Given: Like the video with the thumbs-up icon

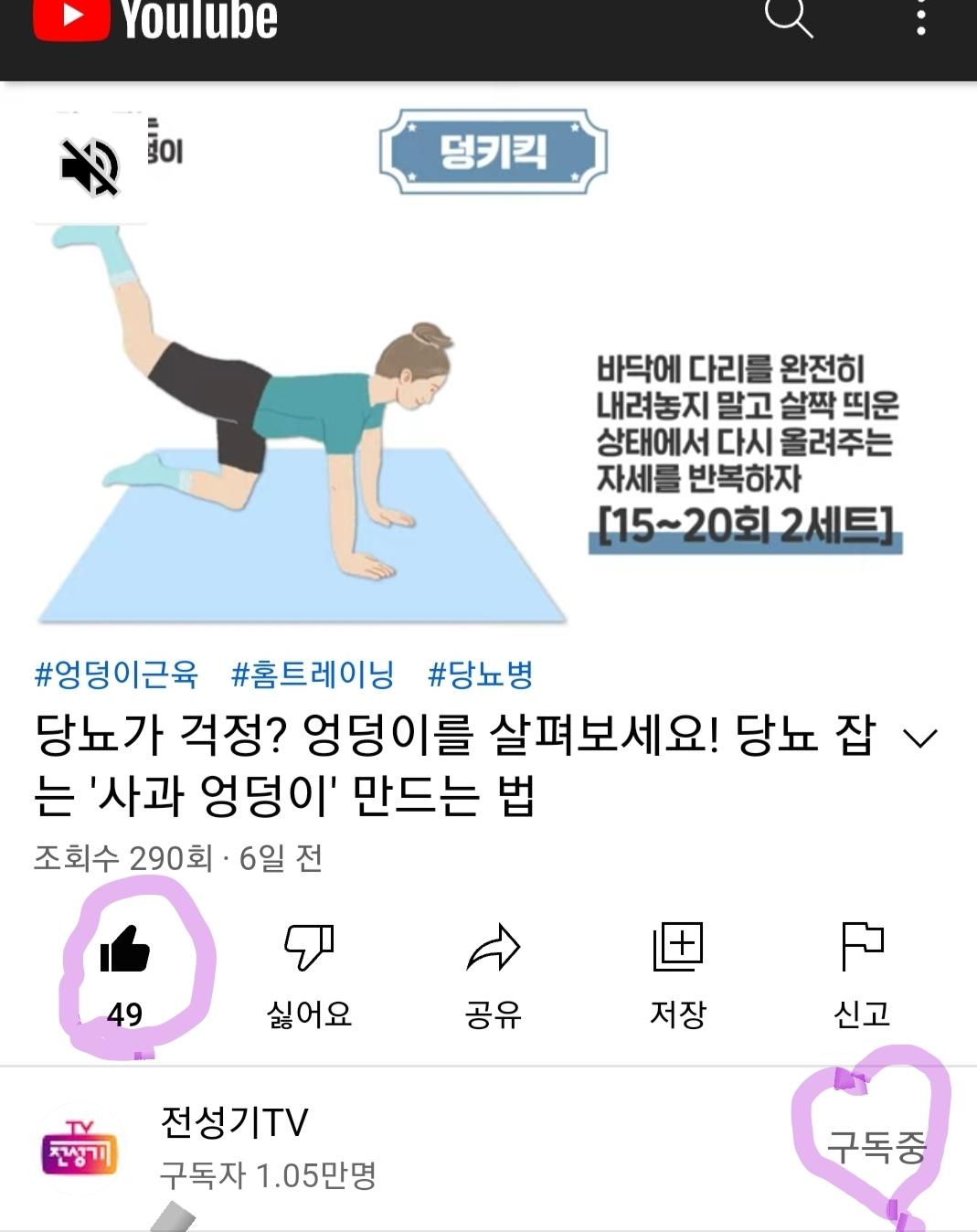Looking at the screenshot, I should click(x=124, y=948).
